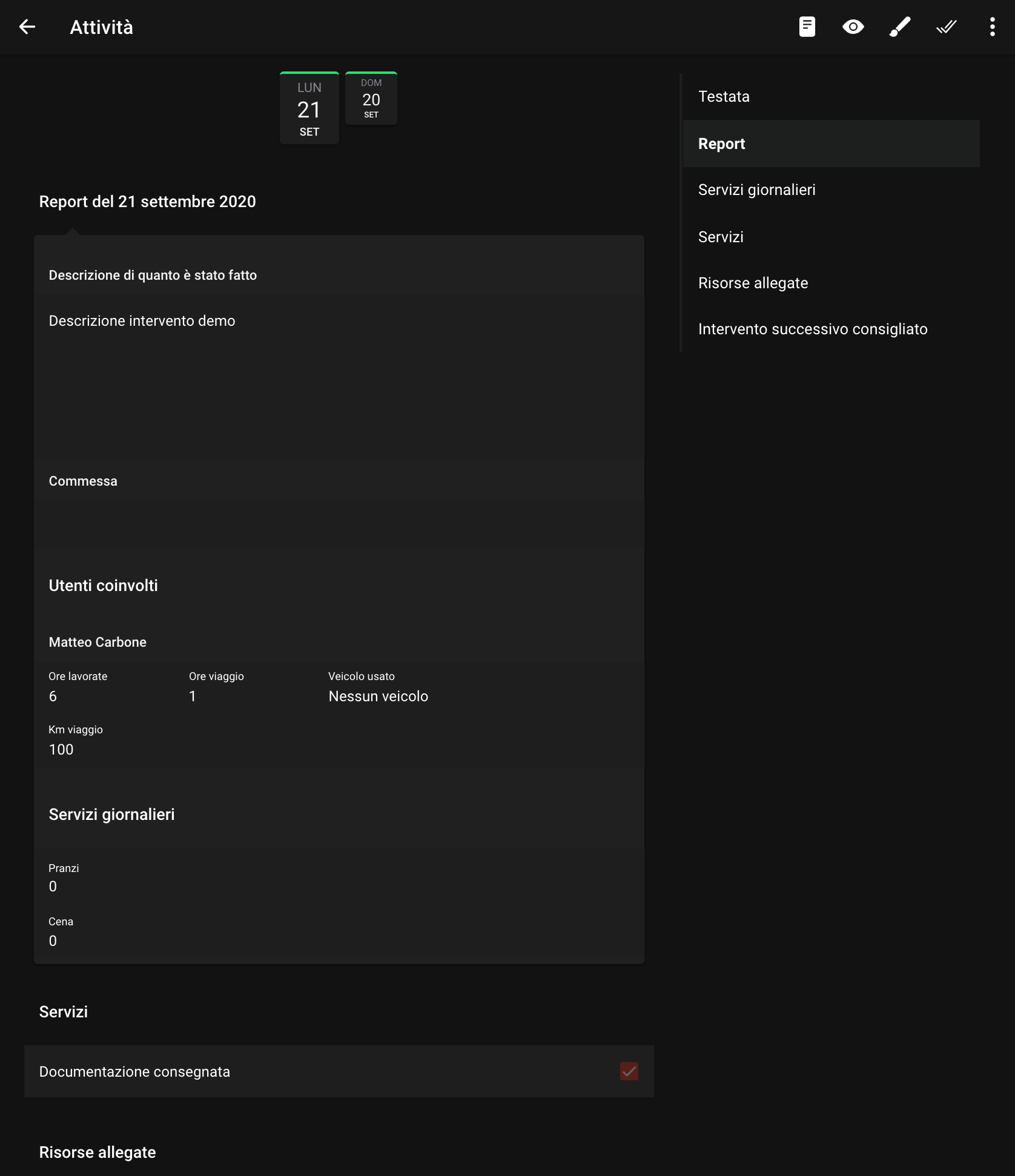Jump to Testata section in sidebar
This screenshot has width=1015, height=1176.
pos(831,97)
